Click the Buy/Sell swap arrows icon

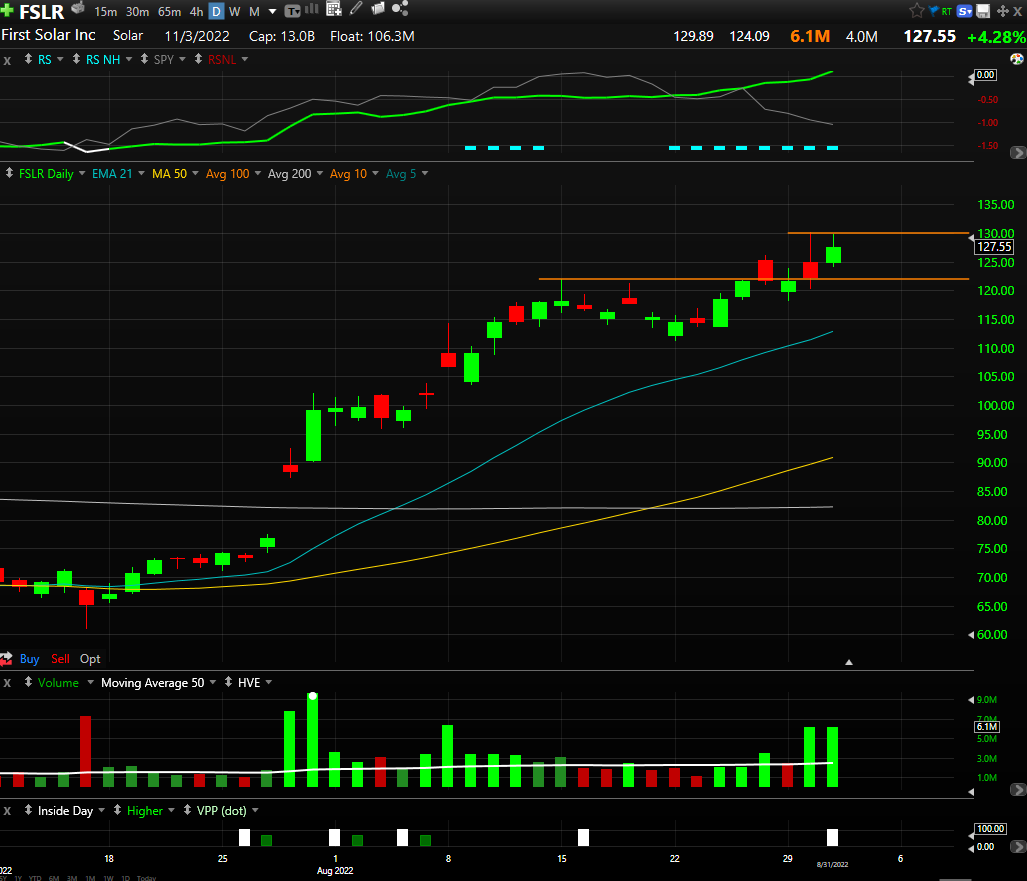(7, 658)
